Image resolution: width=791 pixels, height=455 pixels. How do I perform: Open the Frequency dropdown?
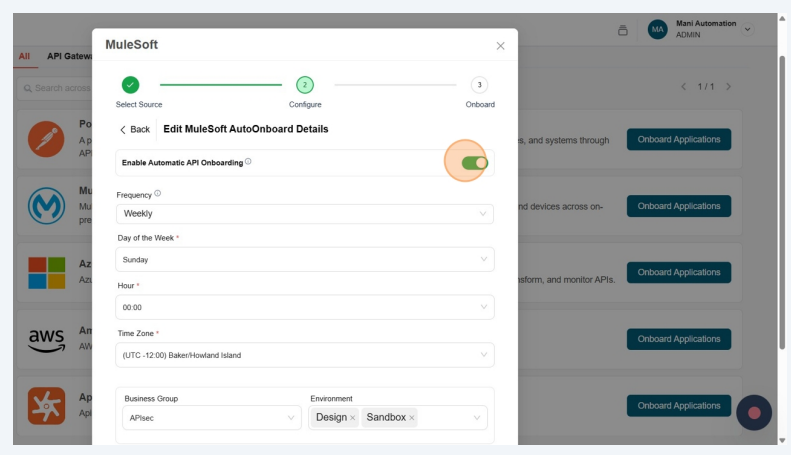304,214
